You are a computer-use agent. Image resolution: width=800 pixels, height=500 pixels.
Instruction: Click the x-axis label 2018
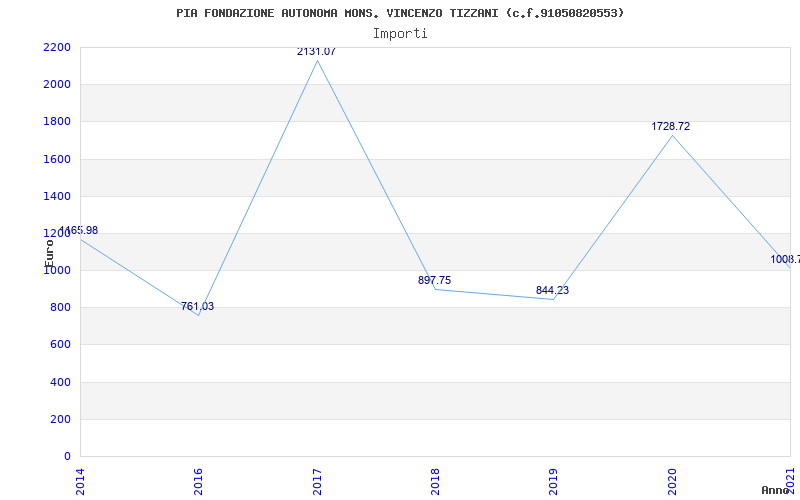[435, 482]
